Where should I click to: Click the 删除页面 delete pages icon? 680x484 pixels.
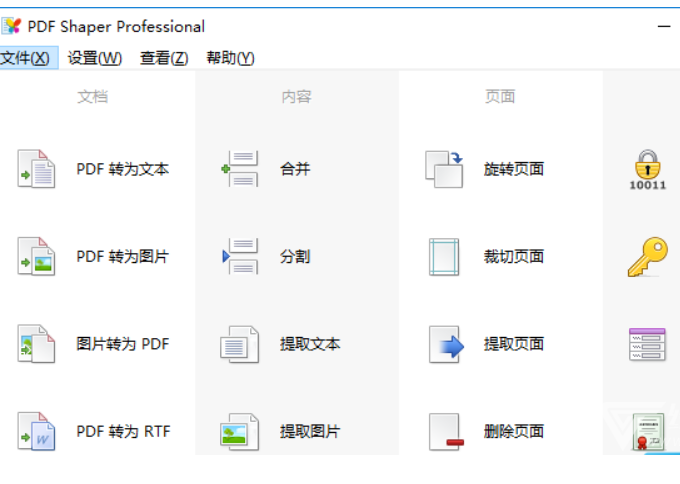pyautogui.click(x=446, y=432)
